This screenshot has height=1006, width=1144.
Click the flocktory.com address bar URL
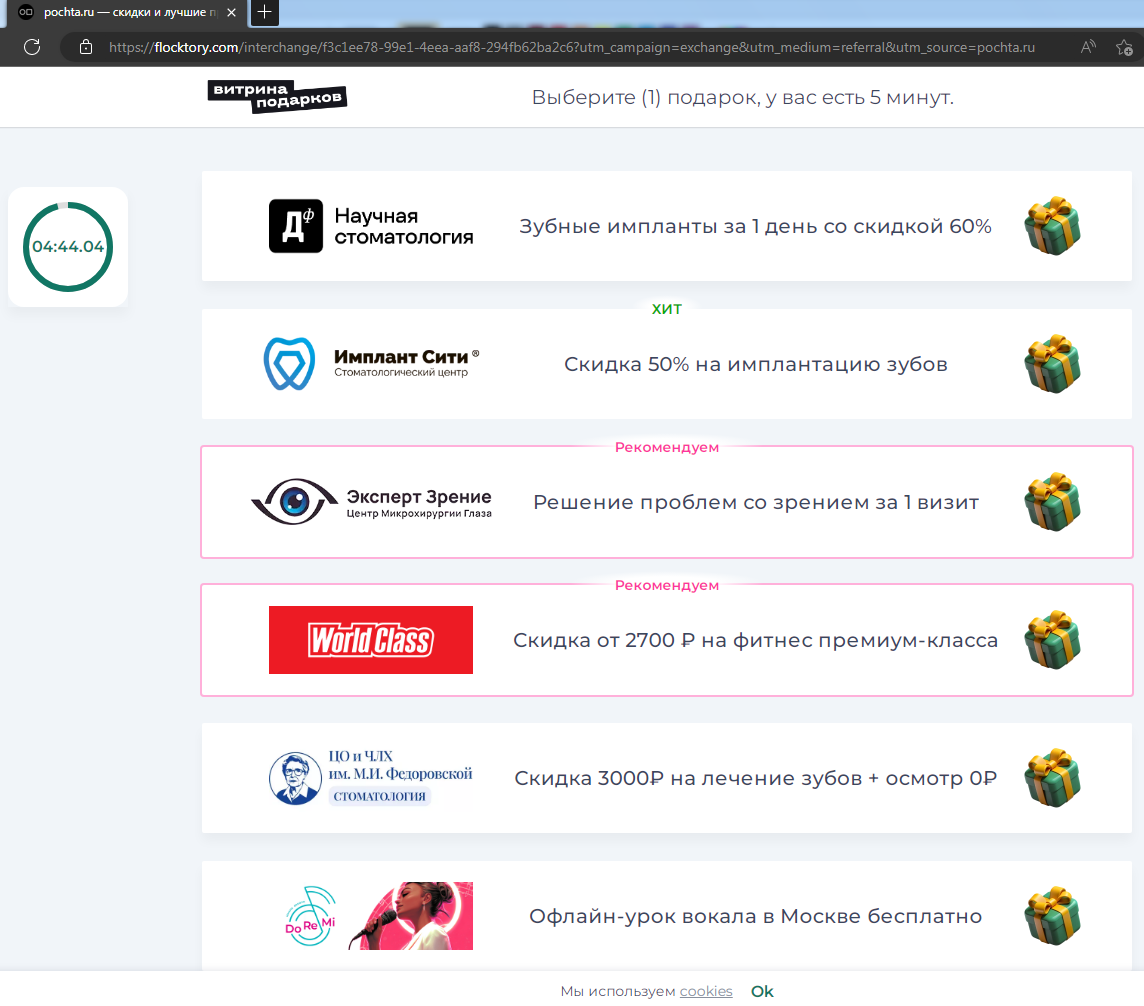(570, 47)
